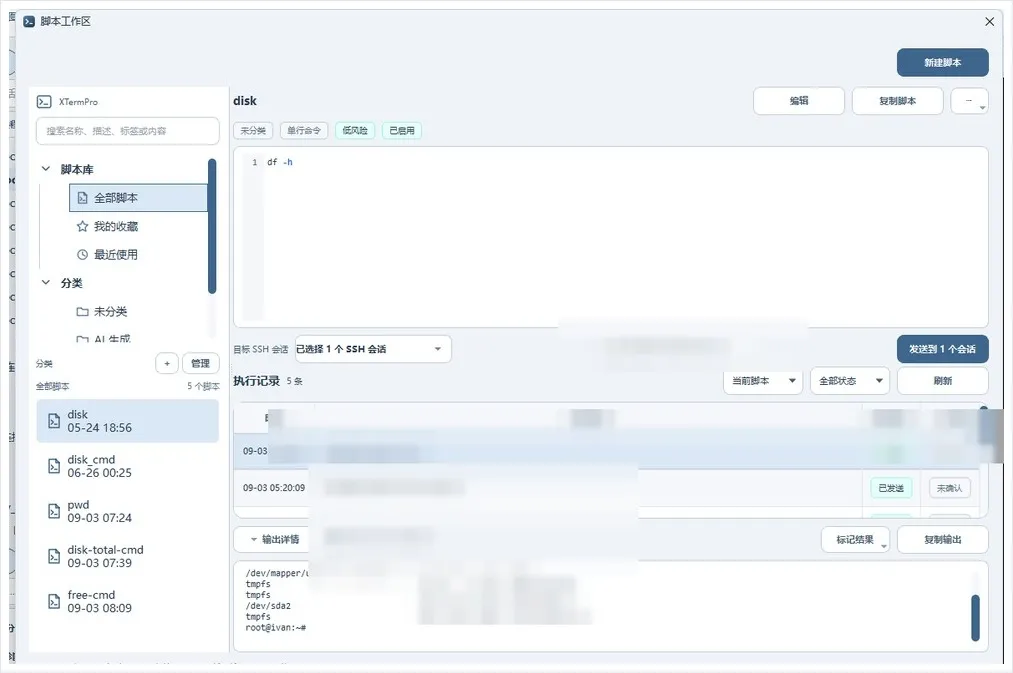This screenshot has height=673, width=1013.
Task: Focus the script search input field
Action: click(128, 131)
